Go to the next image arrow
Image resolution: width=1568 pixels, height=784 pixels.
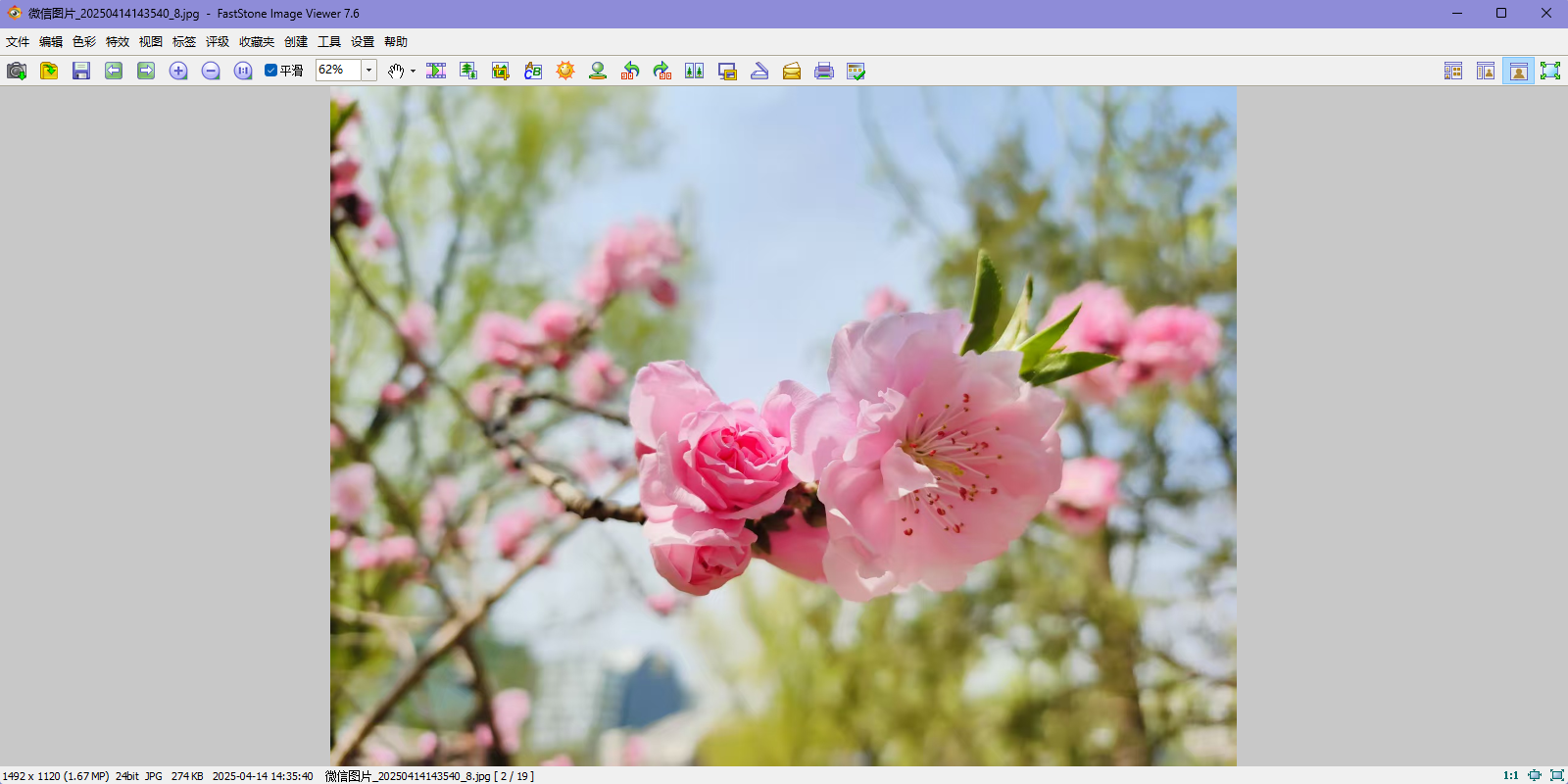tap(146, 71)
